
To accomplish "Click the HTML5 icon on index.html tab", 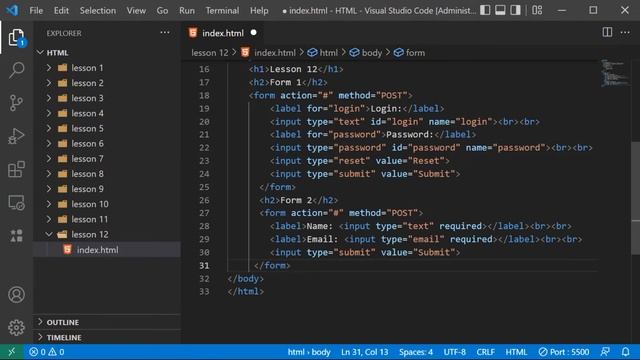I will (193, 33).
